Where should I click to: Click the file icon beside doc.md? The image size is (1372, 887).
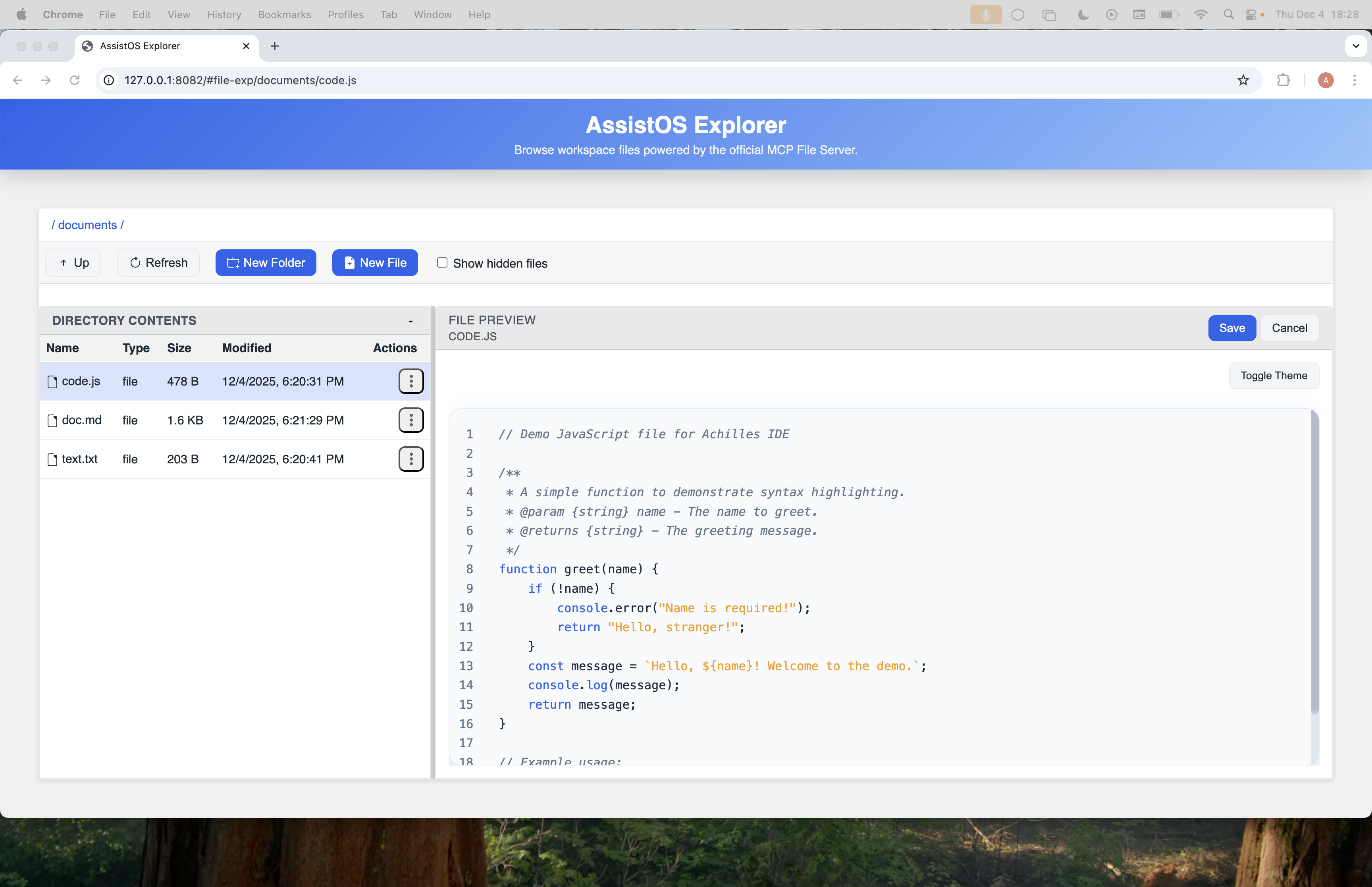[x=52, y=420]
